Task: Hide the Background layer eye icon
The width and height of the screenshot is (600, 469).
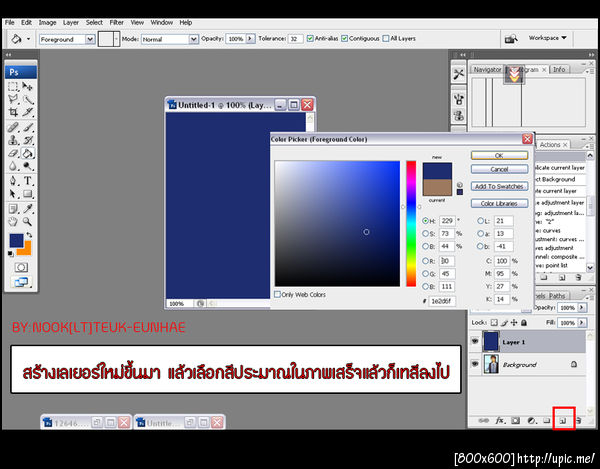Action: (475, 363)
